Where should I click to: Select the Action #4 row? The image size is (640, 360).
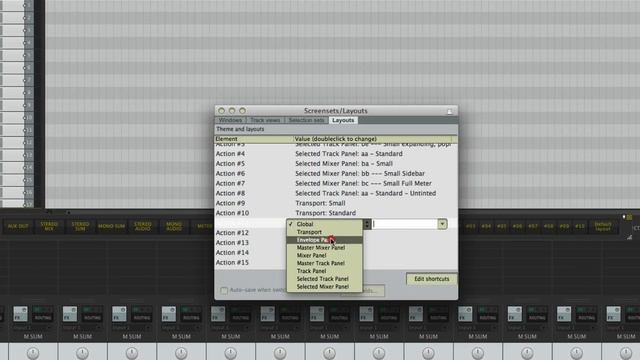(x=336, y=154)
